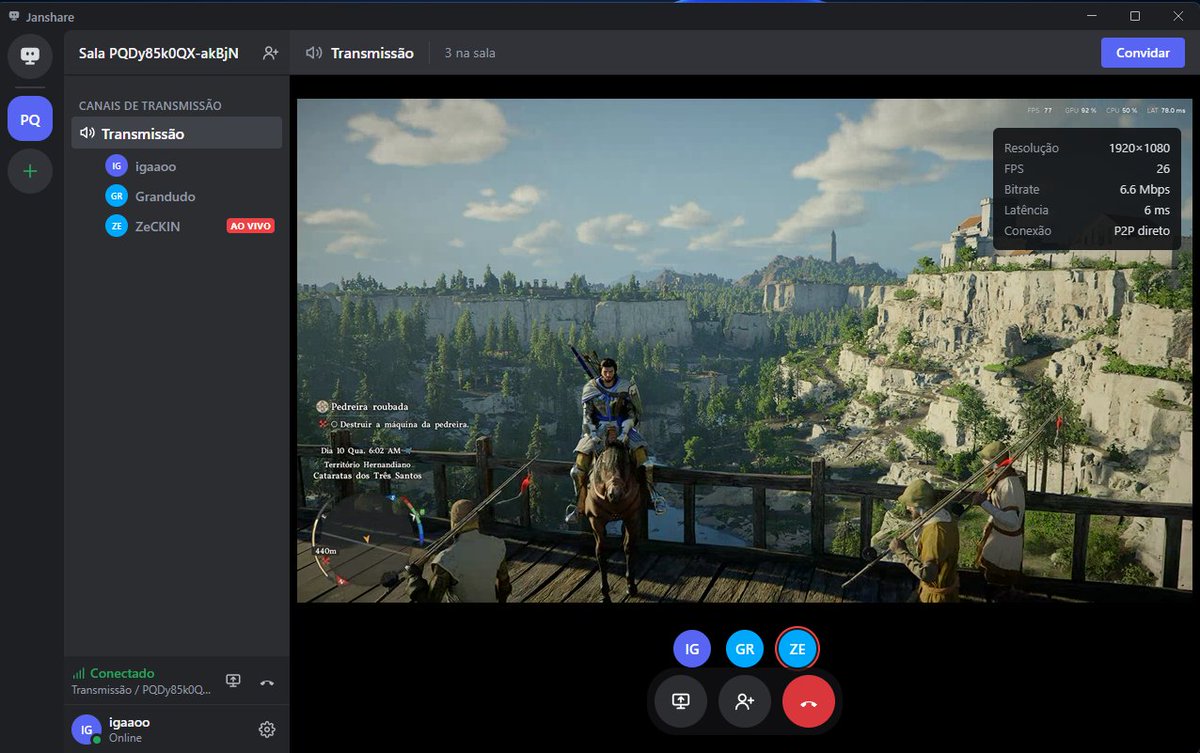Click the '3 na sala' count text
Viewport: 1200px width, 753px height.
tap(470, 53)
